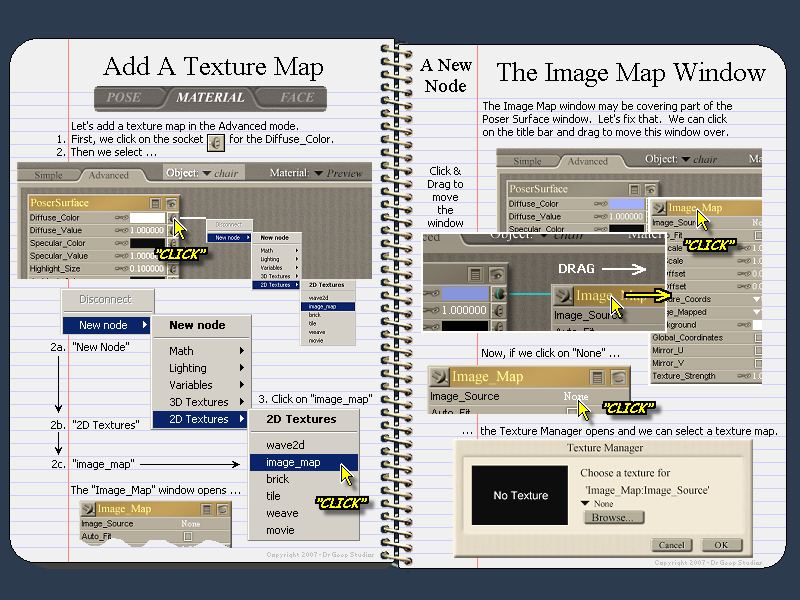
Task: Check the Mirror_V option
Action: point(756,363)
